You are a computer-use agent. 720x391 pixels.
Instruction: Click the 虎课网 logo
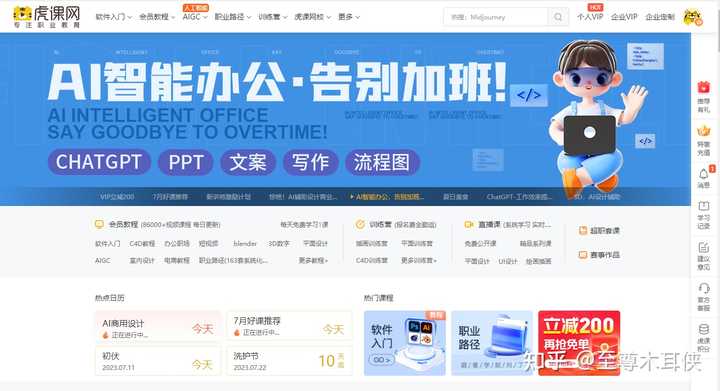point(46,17)
